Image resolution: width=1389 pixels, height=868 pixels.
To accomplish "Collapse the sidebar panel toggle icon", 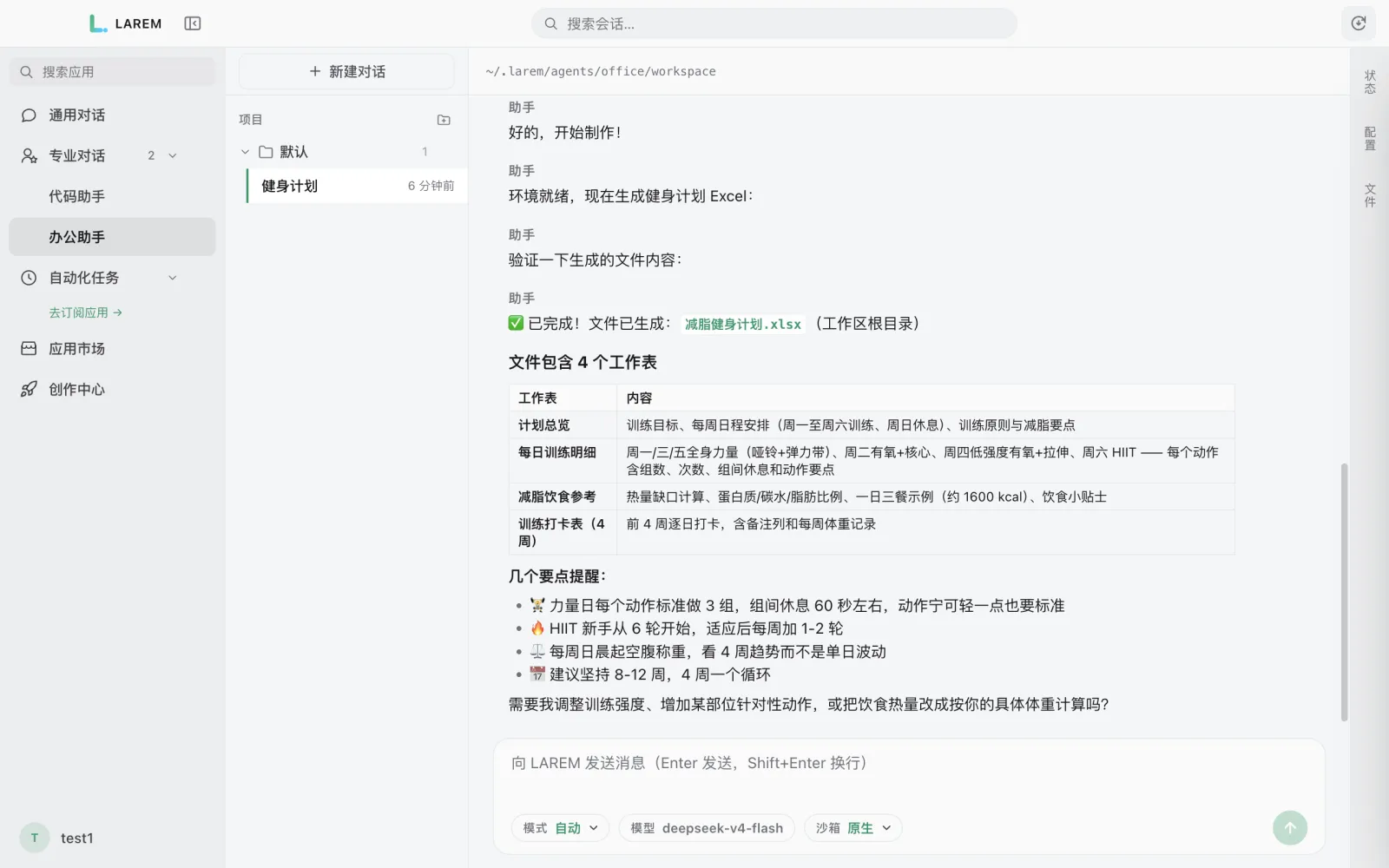I will pyautogui.click(x=193, y=23).
